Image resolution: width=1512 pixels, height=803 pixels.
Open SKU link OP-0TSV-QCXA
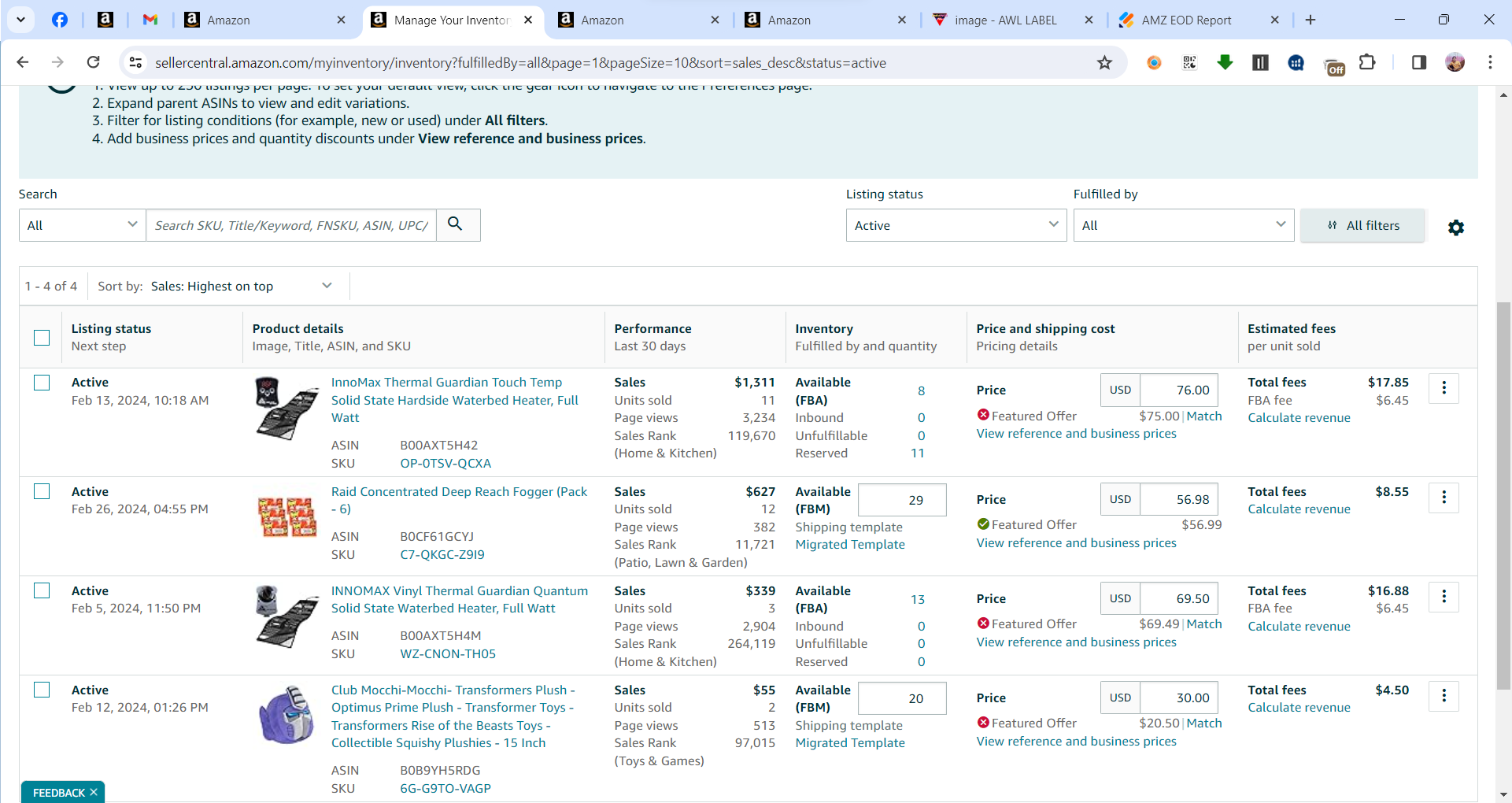tap(445, 463)
